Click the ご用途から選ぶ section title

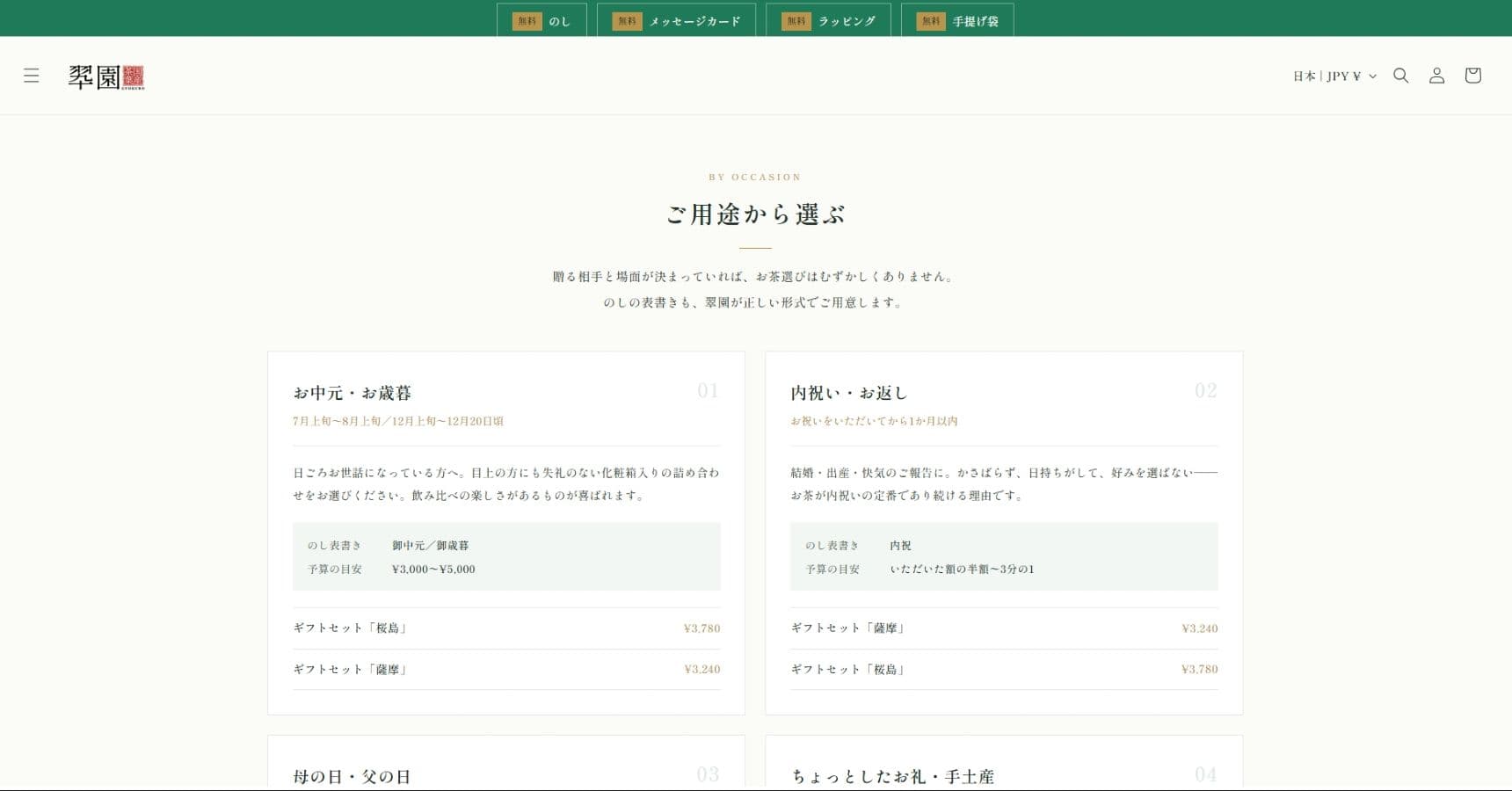755,214
